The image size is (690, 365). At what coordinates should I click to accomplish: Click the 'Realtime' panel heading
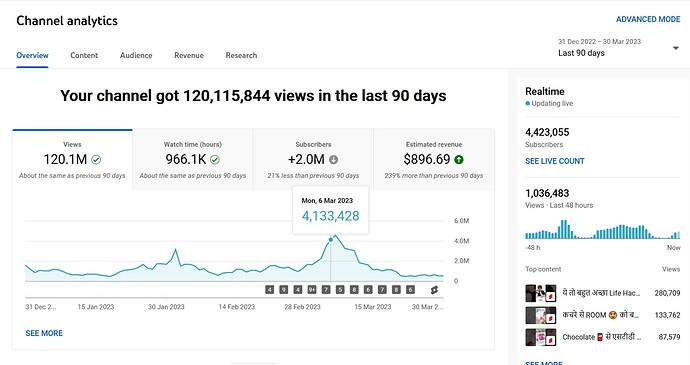point(545,91)
